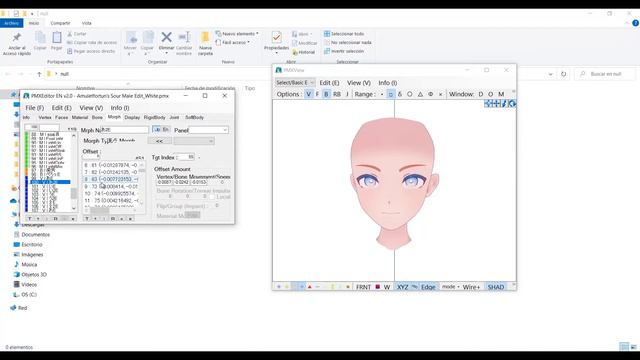Switch to the Faces tab

point(62,118)
